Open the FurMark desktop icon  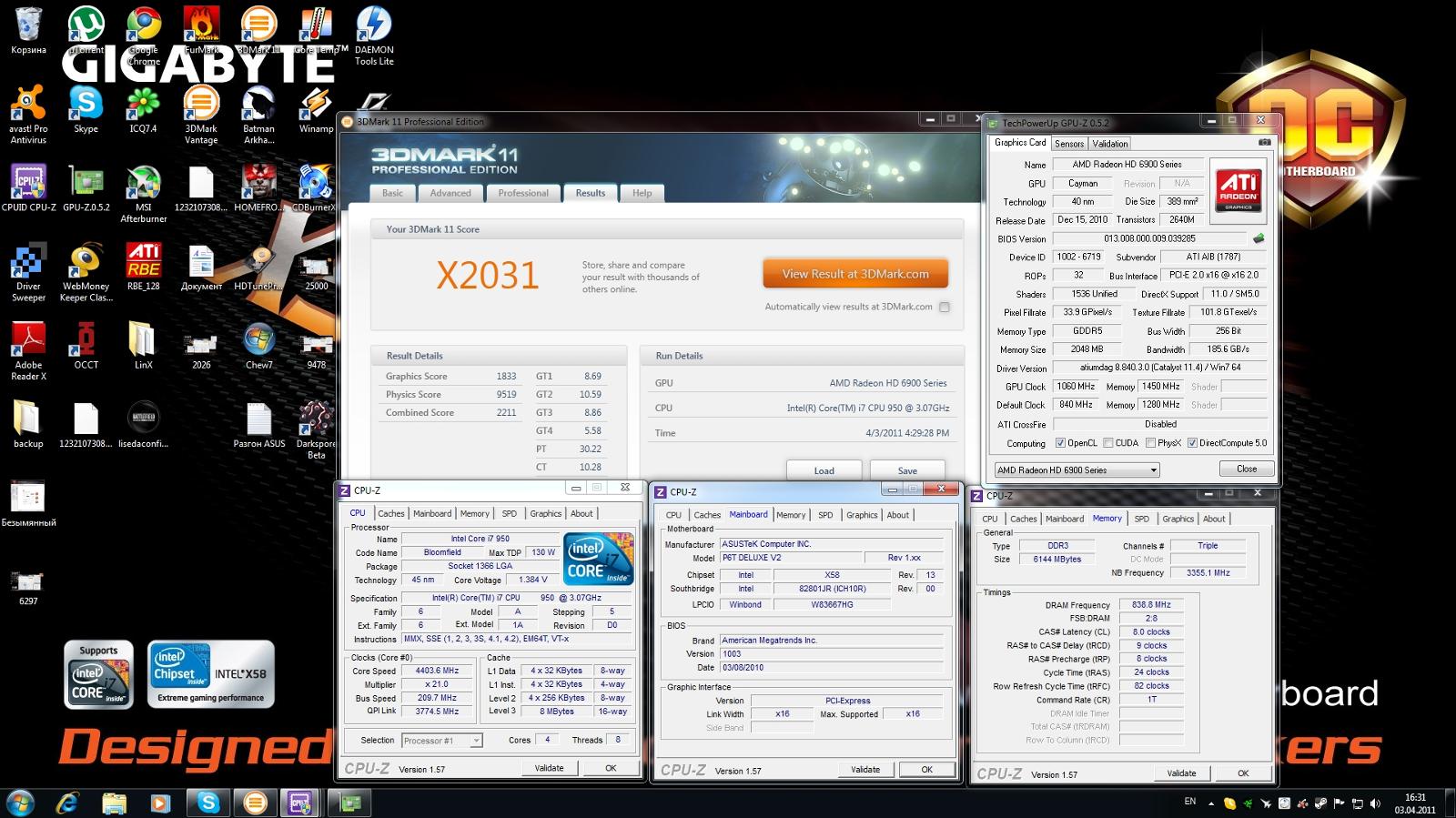[x=201, y=30]
